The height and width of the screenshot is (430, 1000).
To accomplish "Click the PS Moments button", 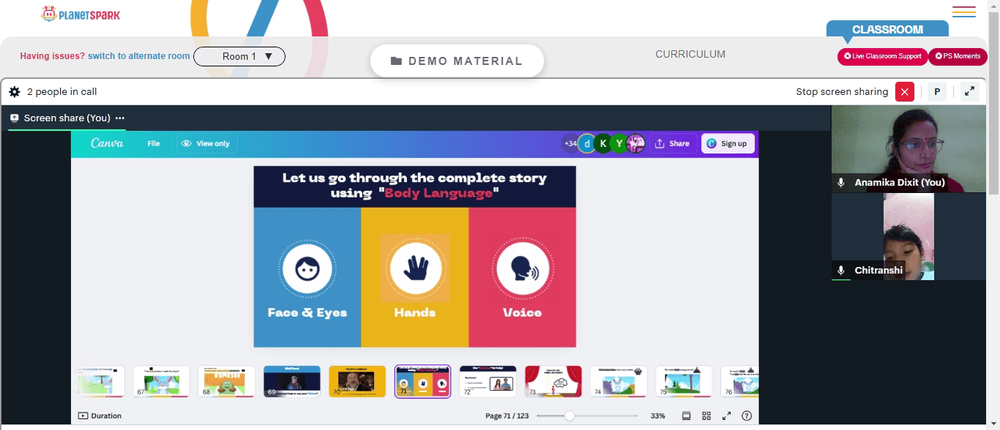I will click(958, 56).
